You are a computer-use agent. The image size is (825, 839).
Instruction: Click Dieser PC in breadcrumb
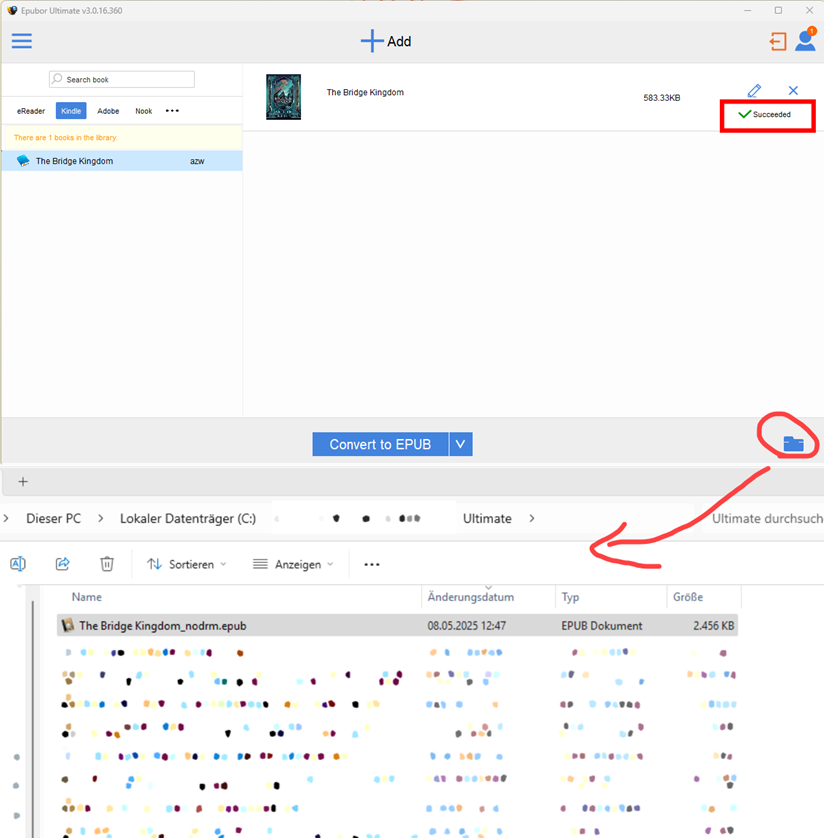tap(54, 518)
